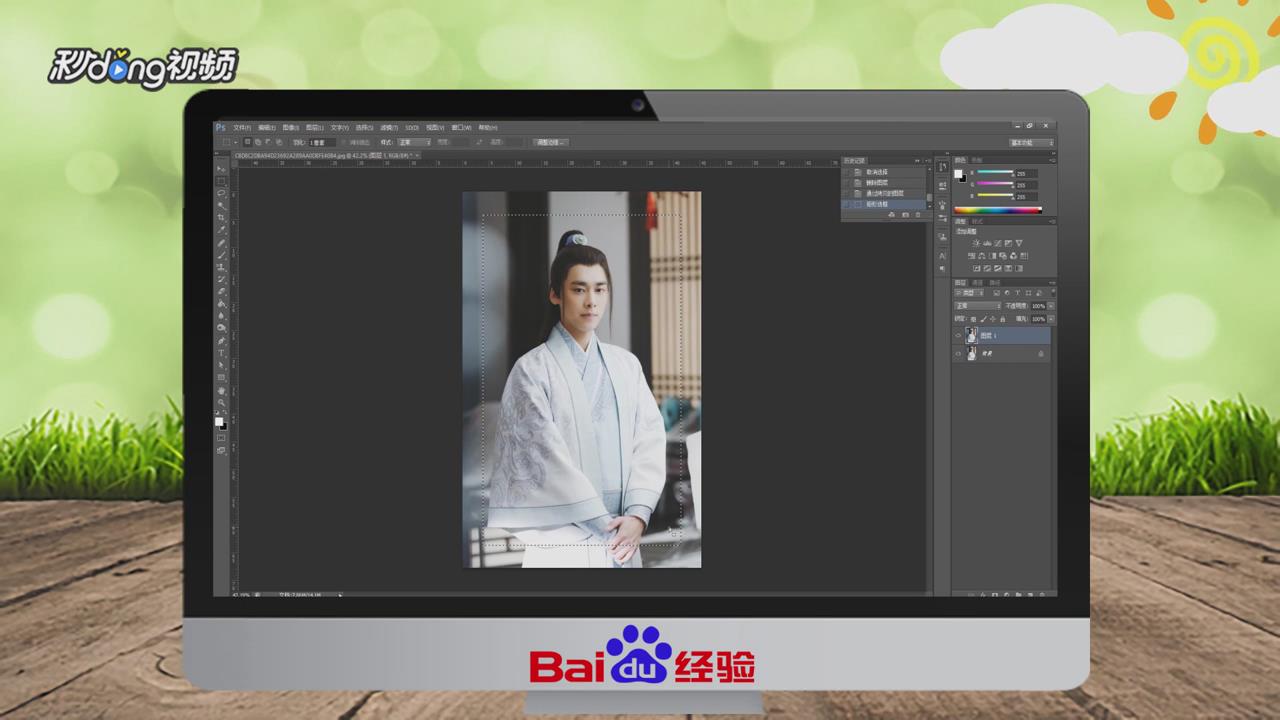Create new snapshot in History panel
Image resolution: width=1280 pixels, height=720 pixels.
905,215
